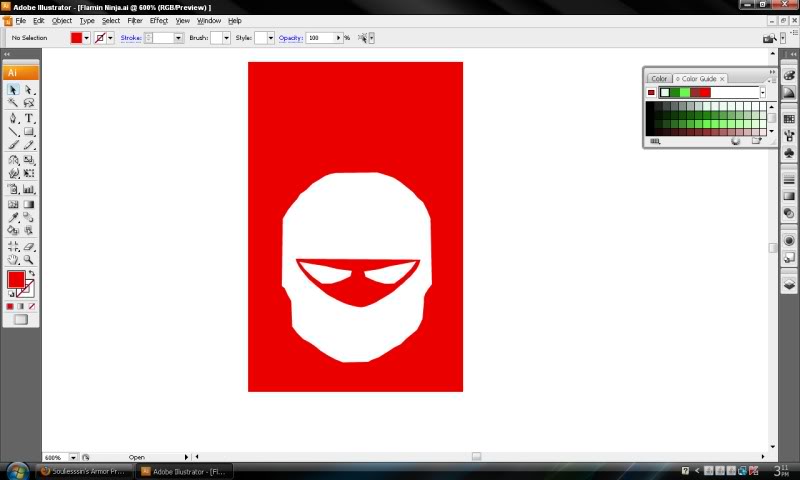Click the Opacity value field
The image size is (800, 480).
coord(320,38)
